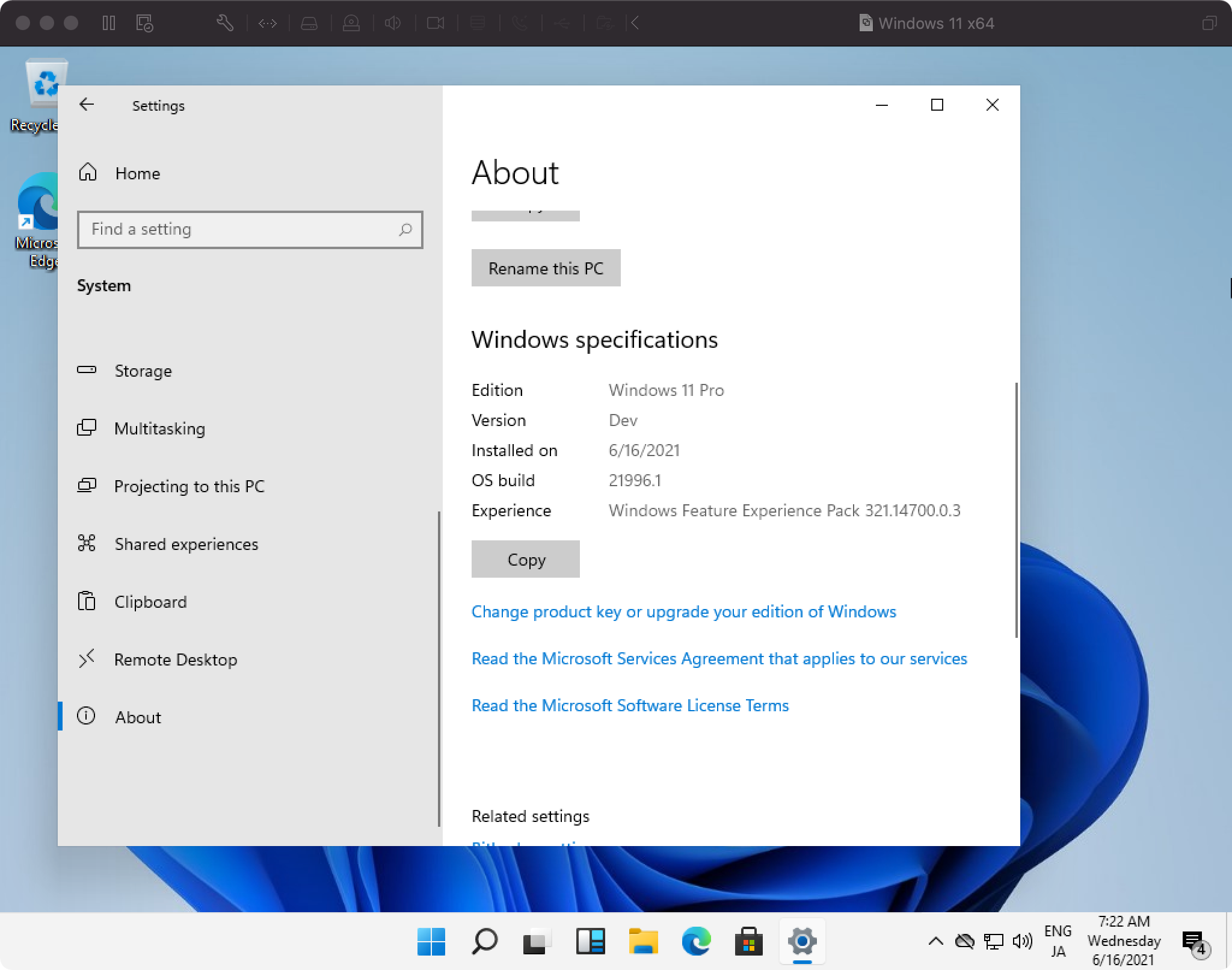Open Storage settings page
The image size is (1232, 970).
143,371
